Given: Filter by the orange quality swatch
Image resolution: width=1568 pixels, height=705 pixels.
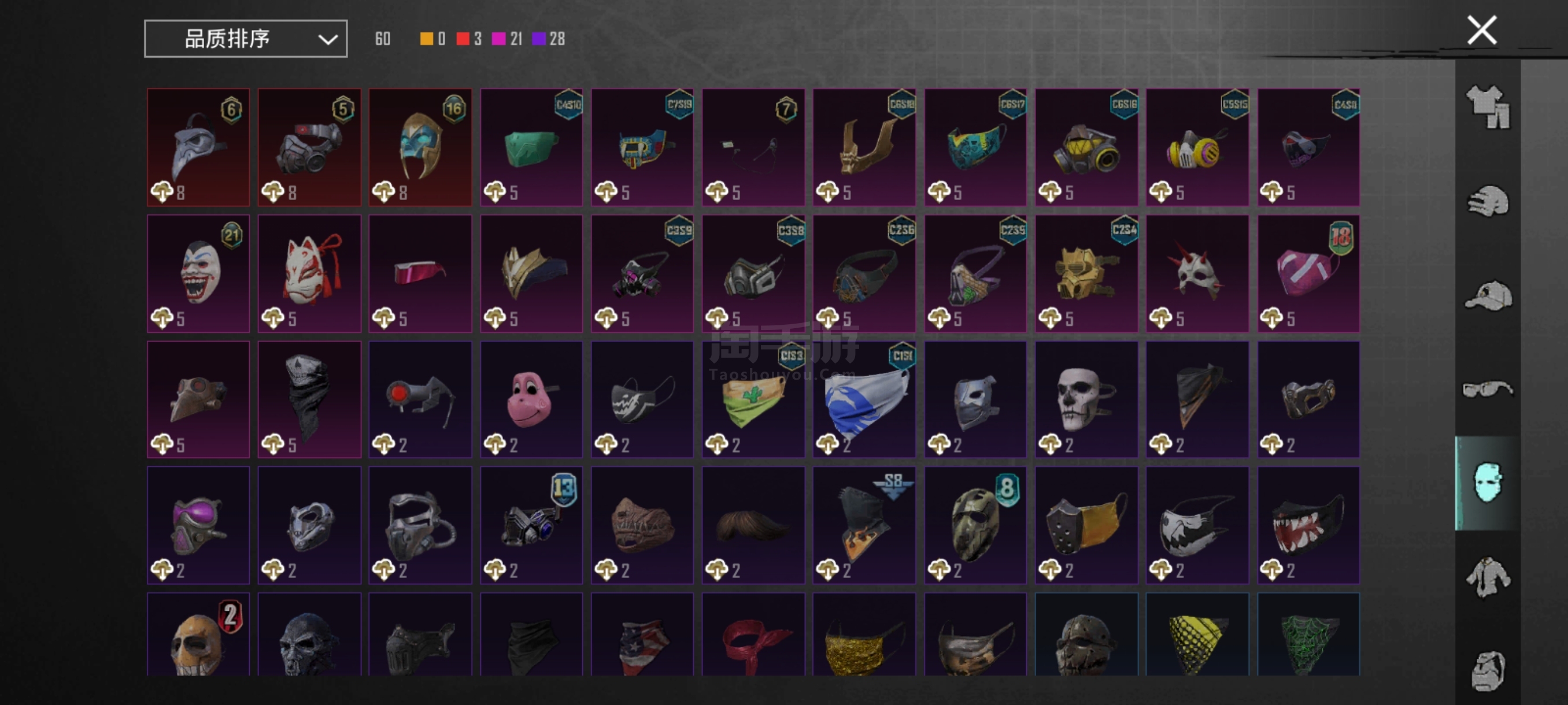Looking at the screenshot, I should pyautogui.click(x=427, y=39).
